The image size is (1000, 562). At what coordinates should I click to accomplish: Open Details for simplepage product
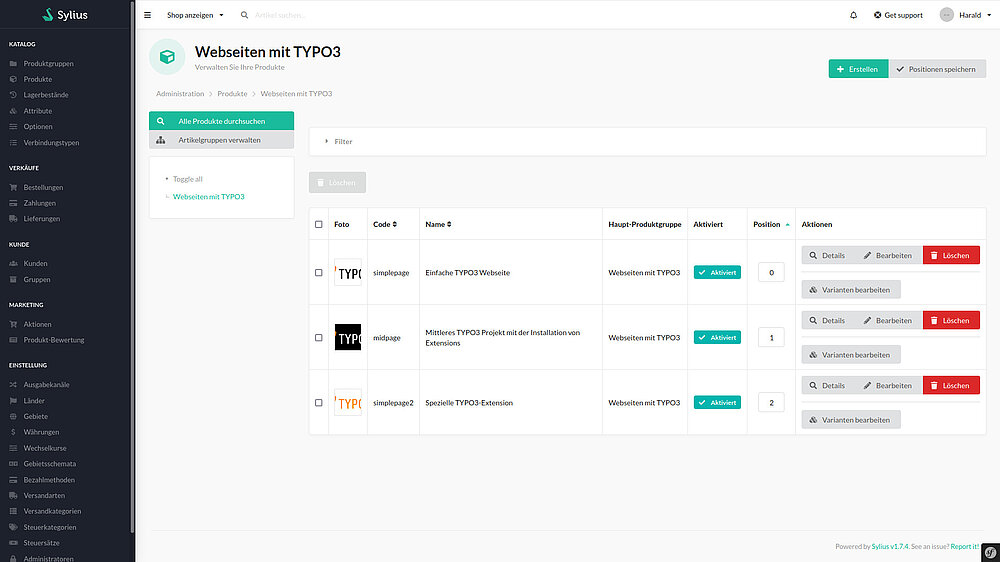827,255
